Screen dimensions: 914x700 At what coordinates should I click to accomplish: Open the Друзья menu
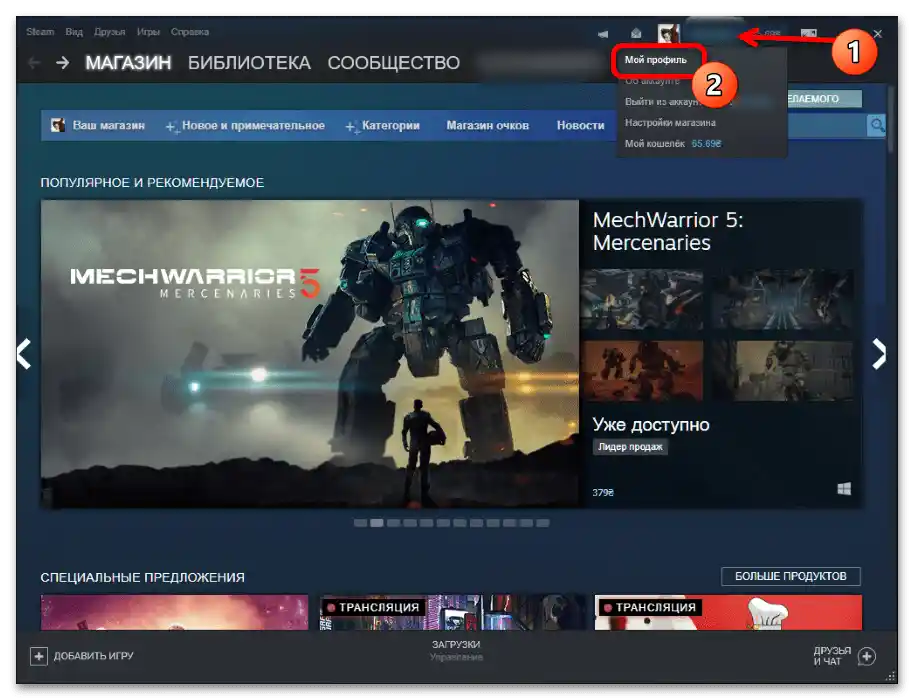110,31
